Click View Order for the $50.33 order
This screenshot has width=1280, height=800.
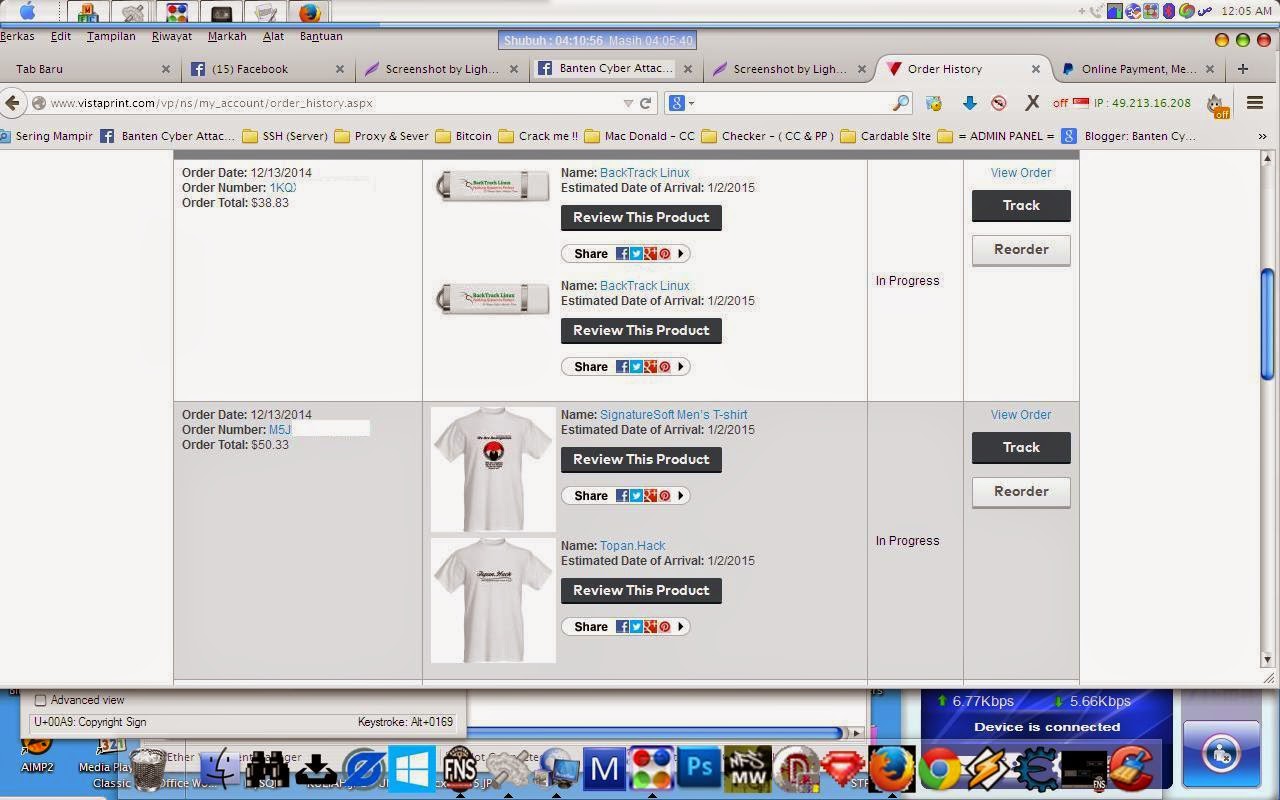(x=1021, y=415)
